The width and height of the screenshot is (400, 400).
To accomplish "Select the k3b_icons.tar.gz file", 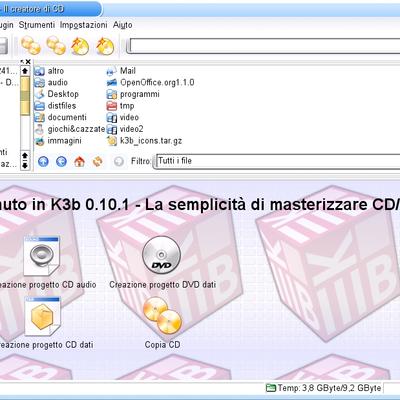I will click(x=144, y=141).
